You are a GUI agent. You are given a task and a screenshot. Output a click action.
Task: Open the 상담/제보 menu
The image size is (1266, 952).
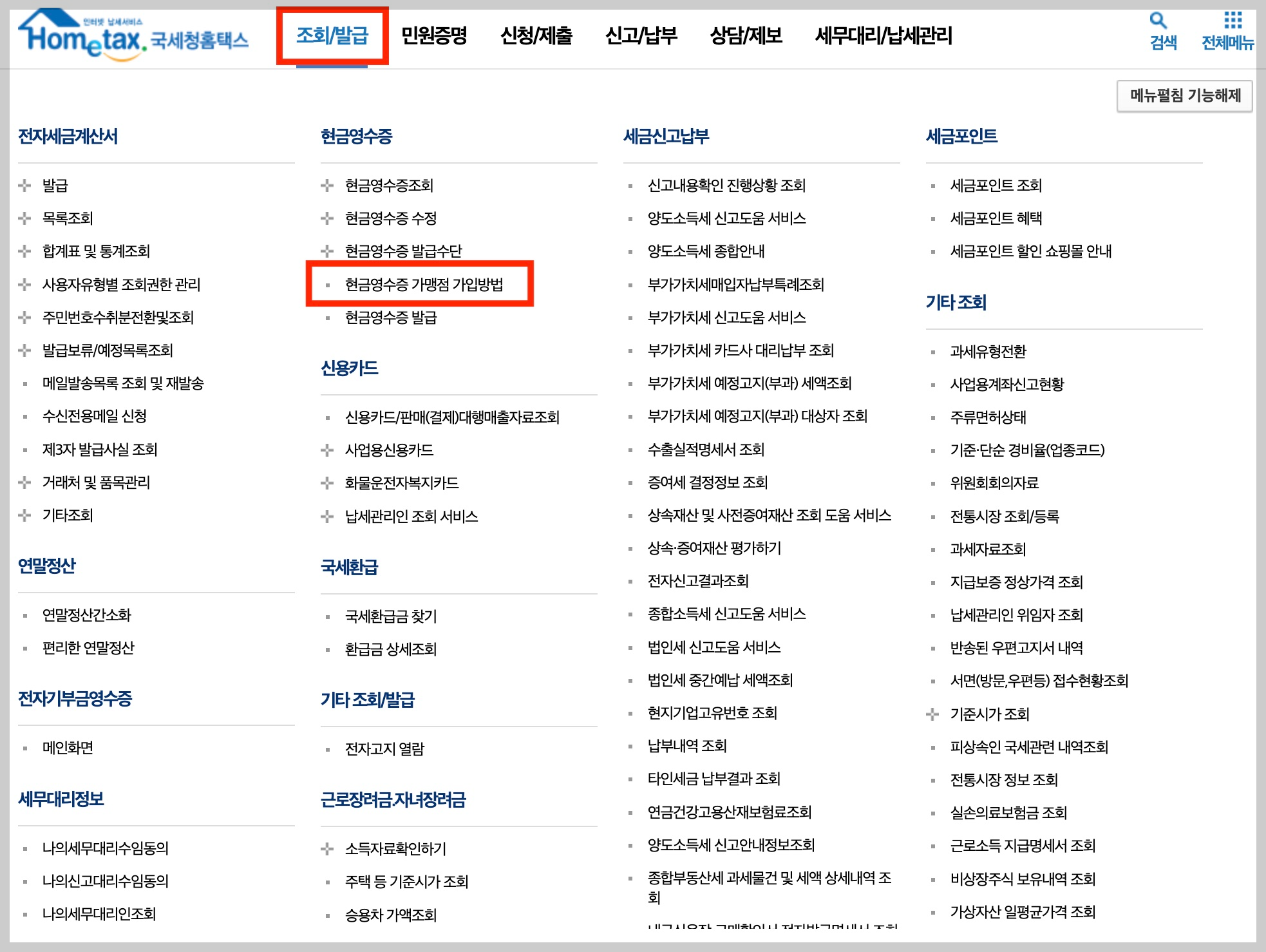(x=746, y=35)
